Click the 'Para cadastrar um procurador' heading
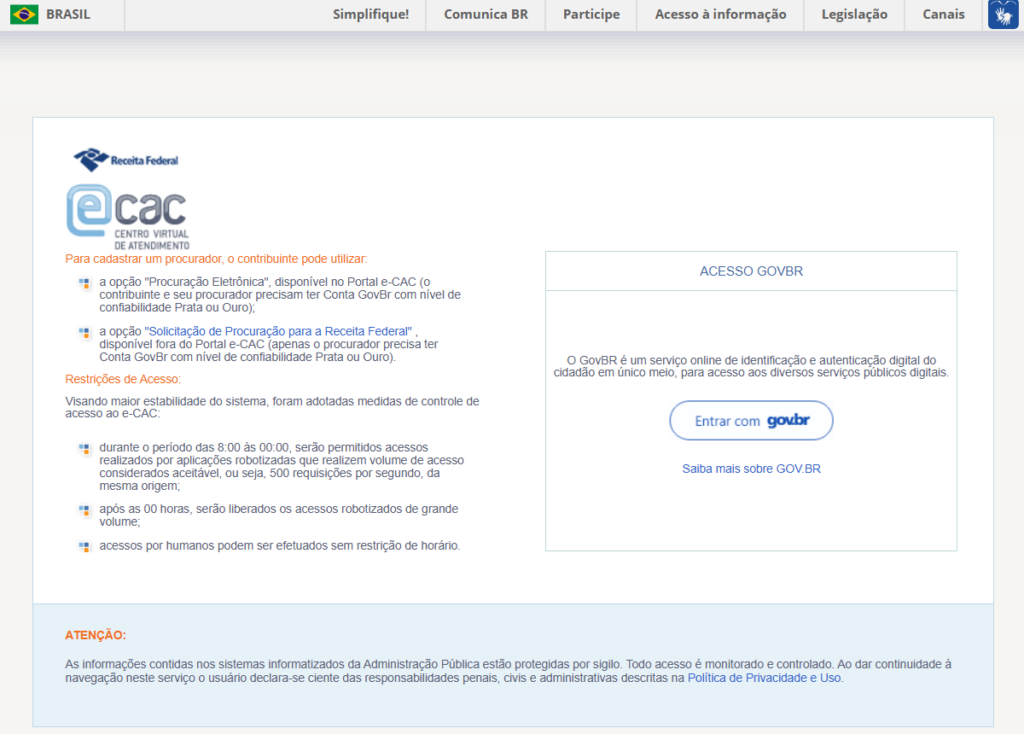 (216, 259)
